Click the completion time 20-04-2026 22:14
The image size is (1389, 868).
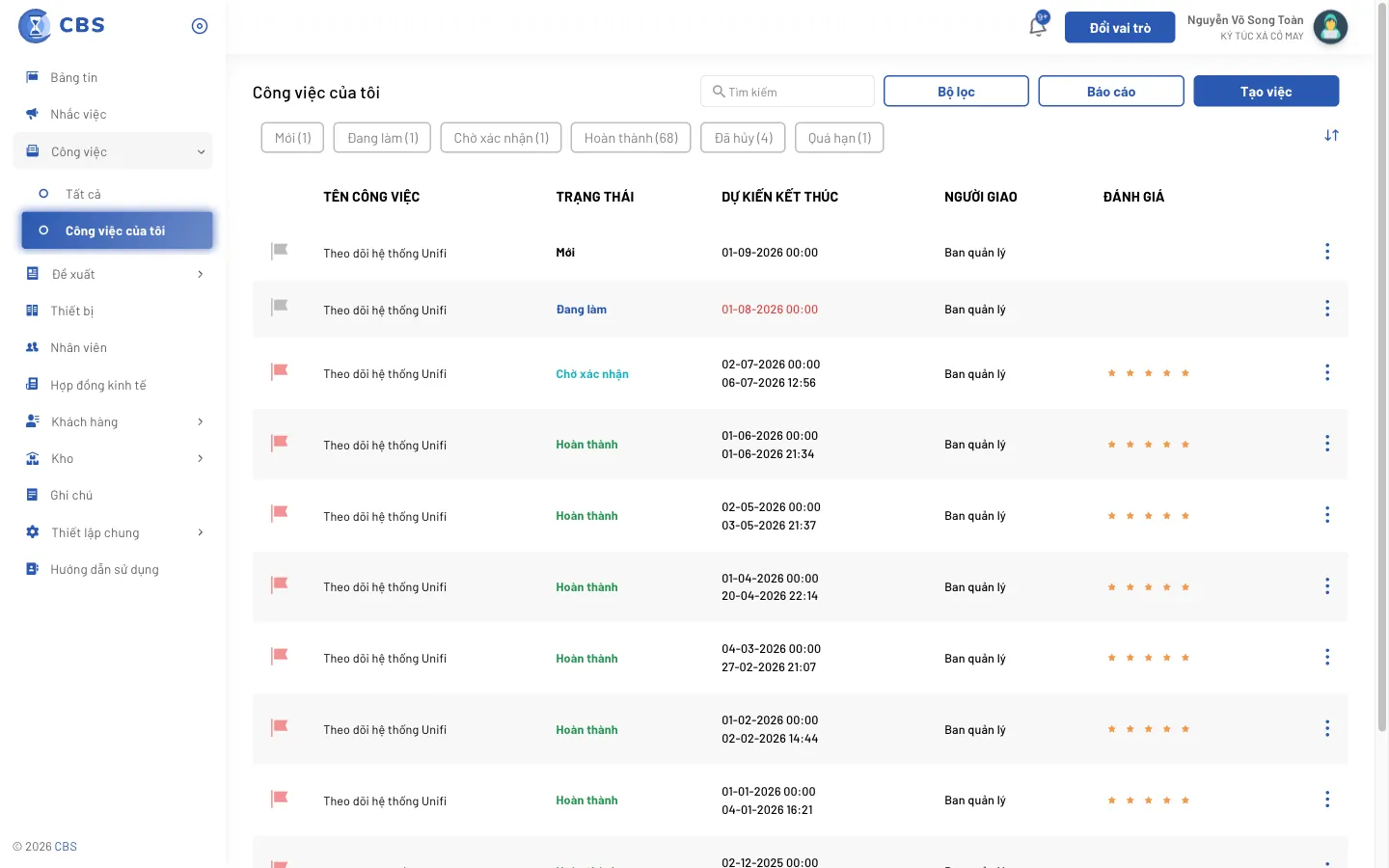[x=770, y=596]
